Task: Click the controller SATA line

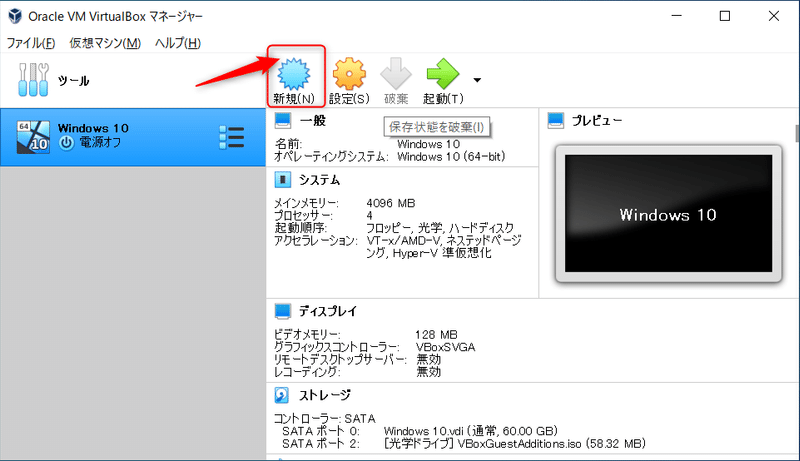Action: pos(324,419)
